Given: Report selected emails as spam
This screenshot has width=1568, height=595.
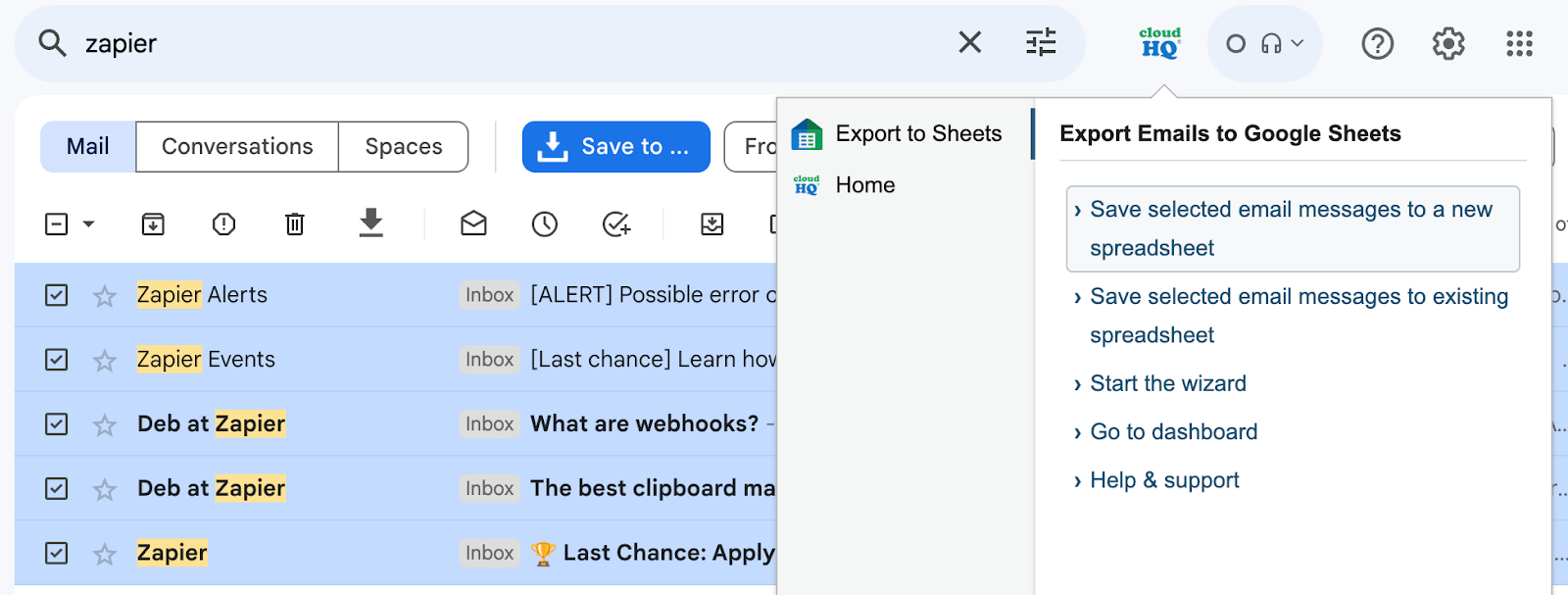Looking at the screenshot, I should [x=223, y=224].
